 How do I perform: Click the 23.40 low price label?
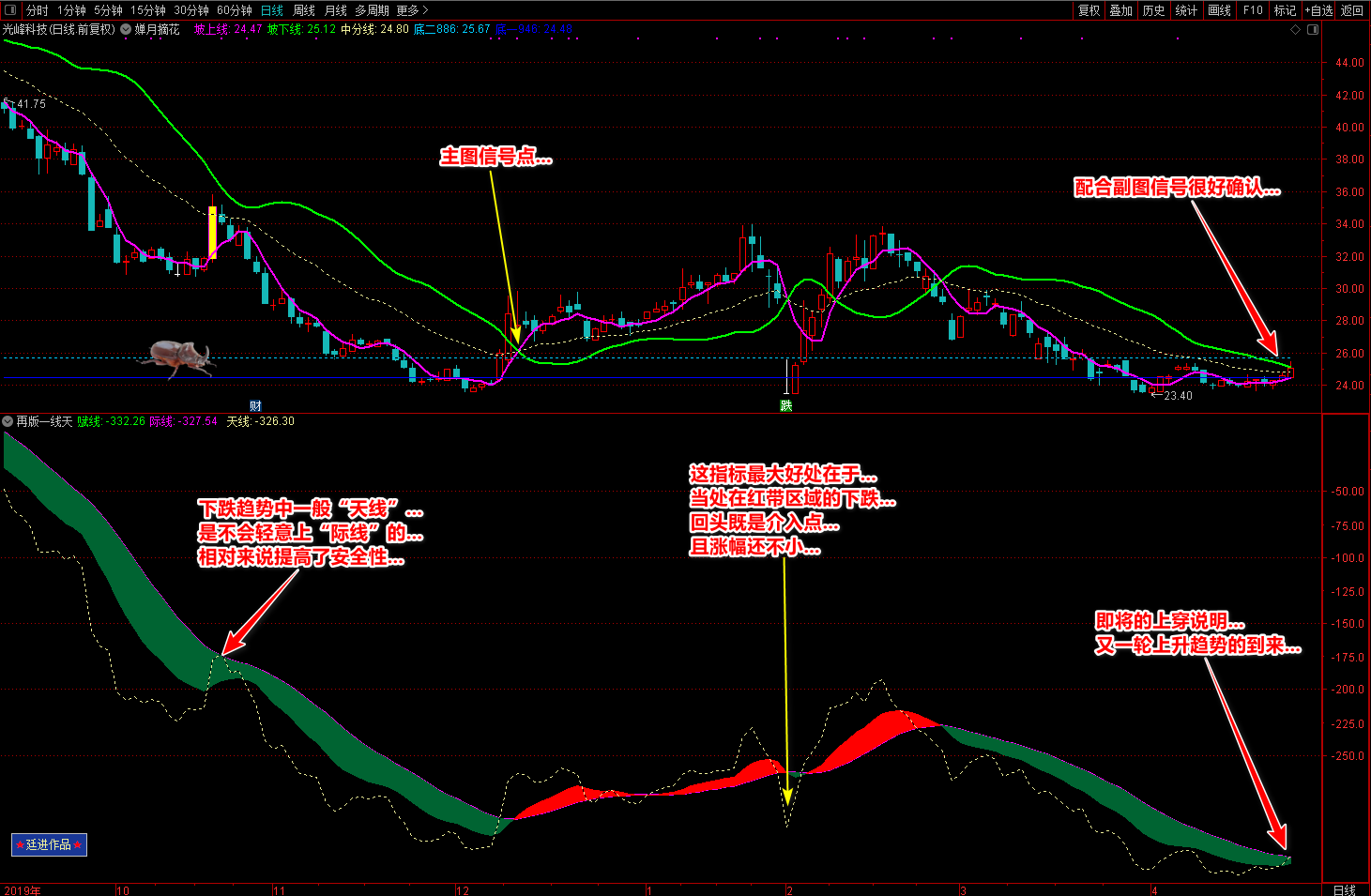click(x=1178, y=396)
